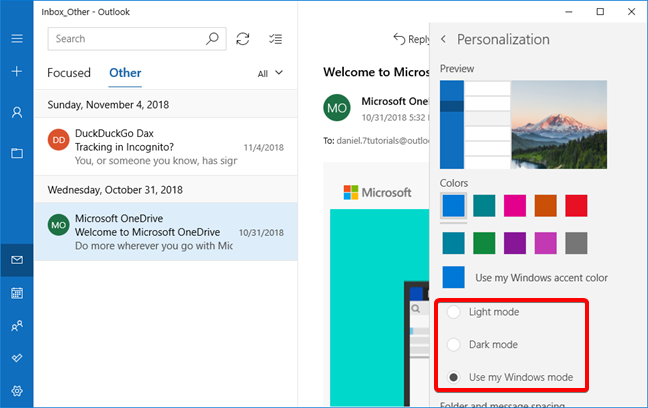
Task: Click the search magnifier icon
Action: pyautogui.click(x=212, y=39)
